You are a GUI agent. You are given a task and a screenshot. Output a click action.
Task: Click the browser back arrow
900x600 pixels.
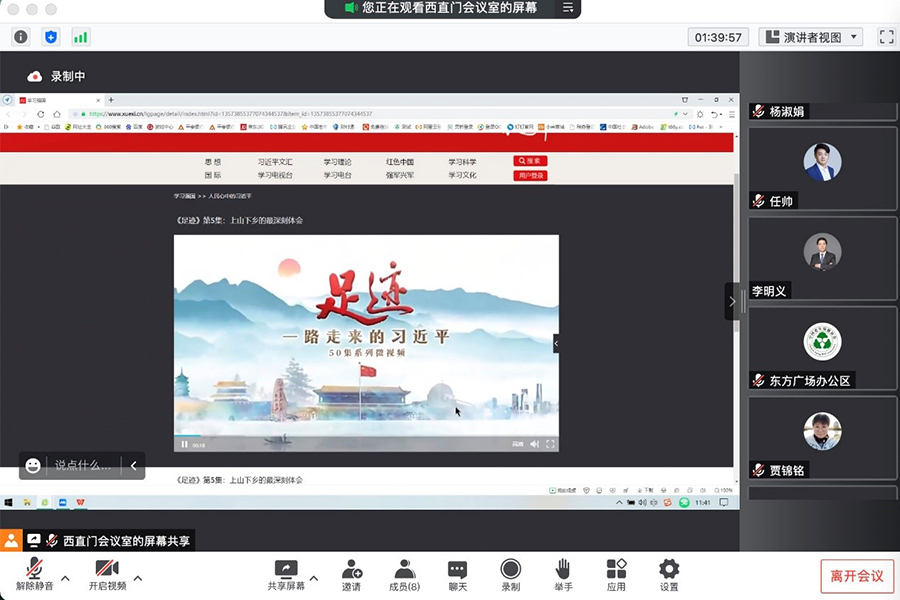pos(8,114)
